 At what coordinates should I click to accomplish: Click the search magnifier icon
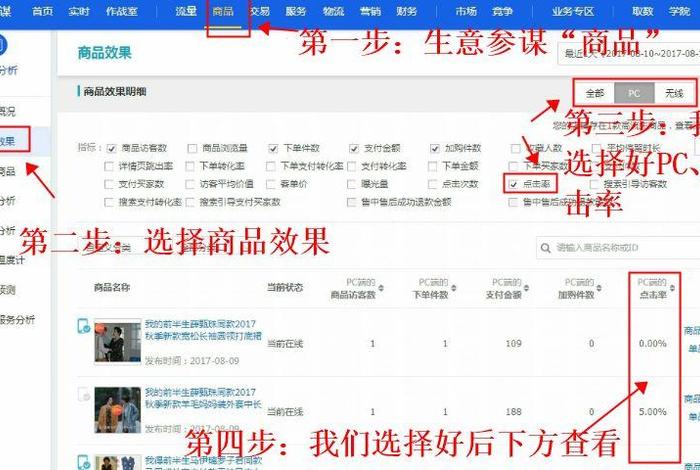(545, 248)
